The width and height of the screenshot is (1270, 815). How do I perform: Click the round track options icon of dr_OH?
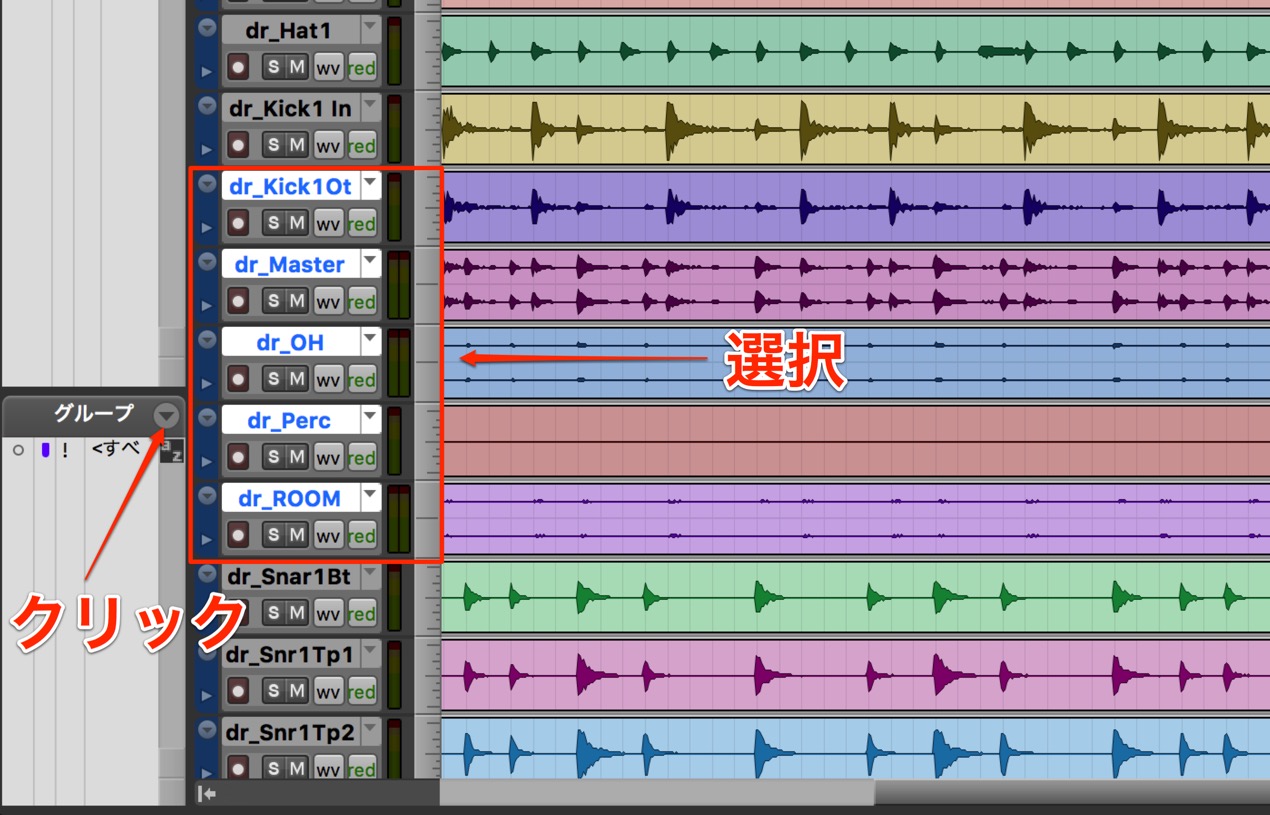coord(207,339)
